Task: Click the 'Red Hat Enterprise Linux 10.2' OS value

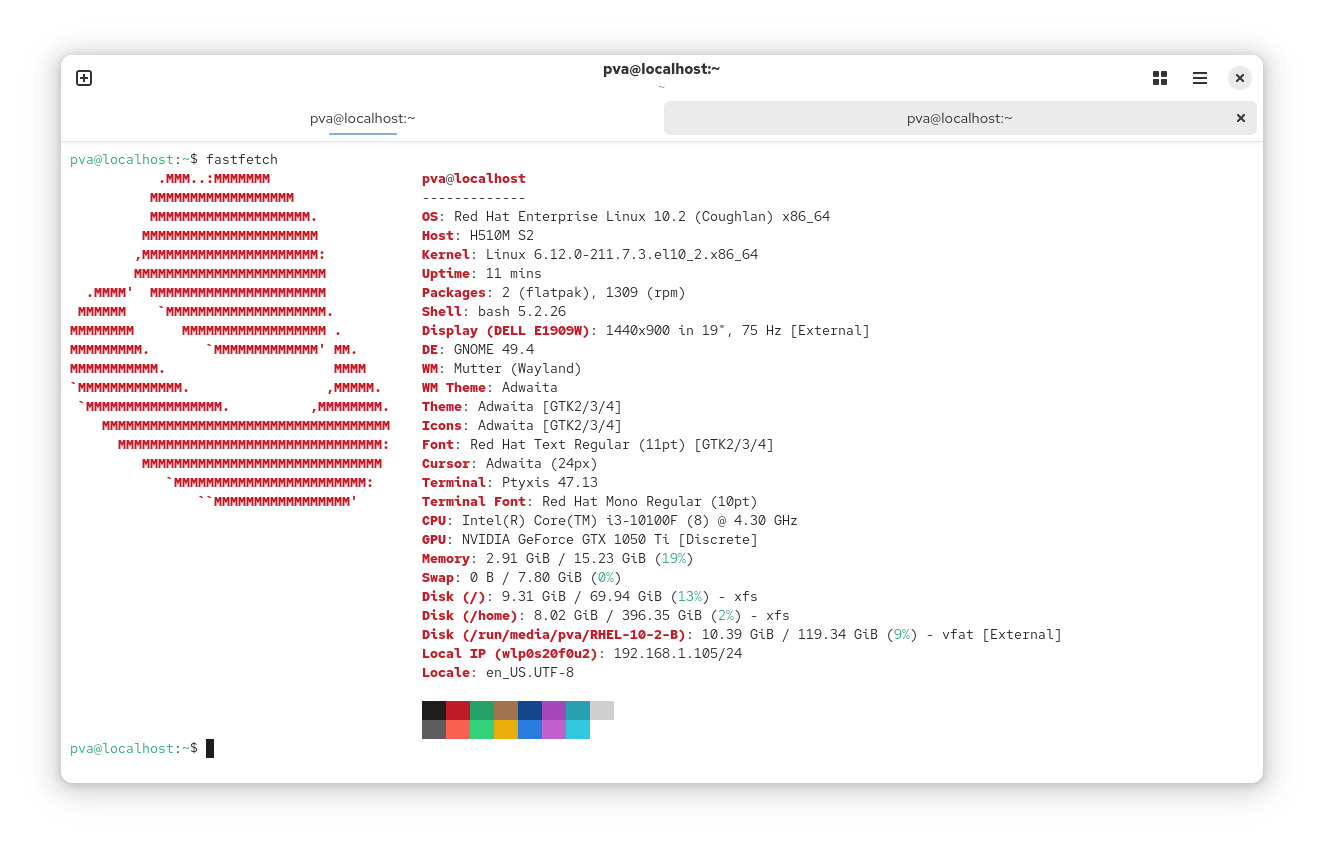Action: tap(570, 216)
